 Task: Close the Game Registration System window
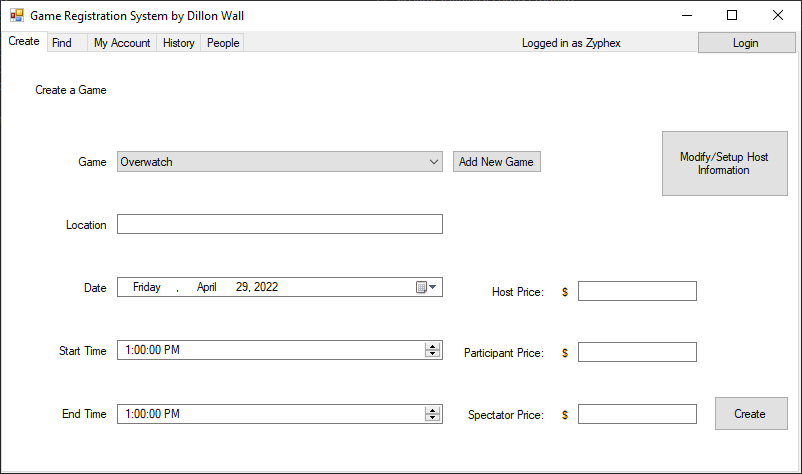click(x=777, y=15)
